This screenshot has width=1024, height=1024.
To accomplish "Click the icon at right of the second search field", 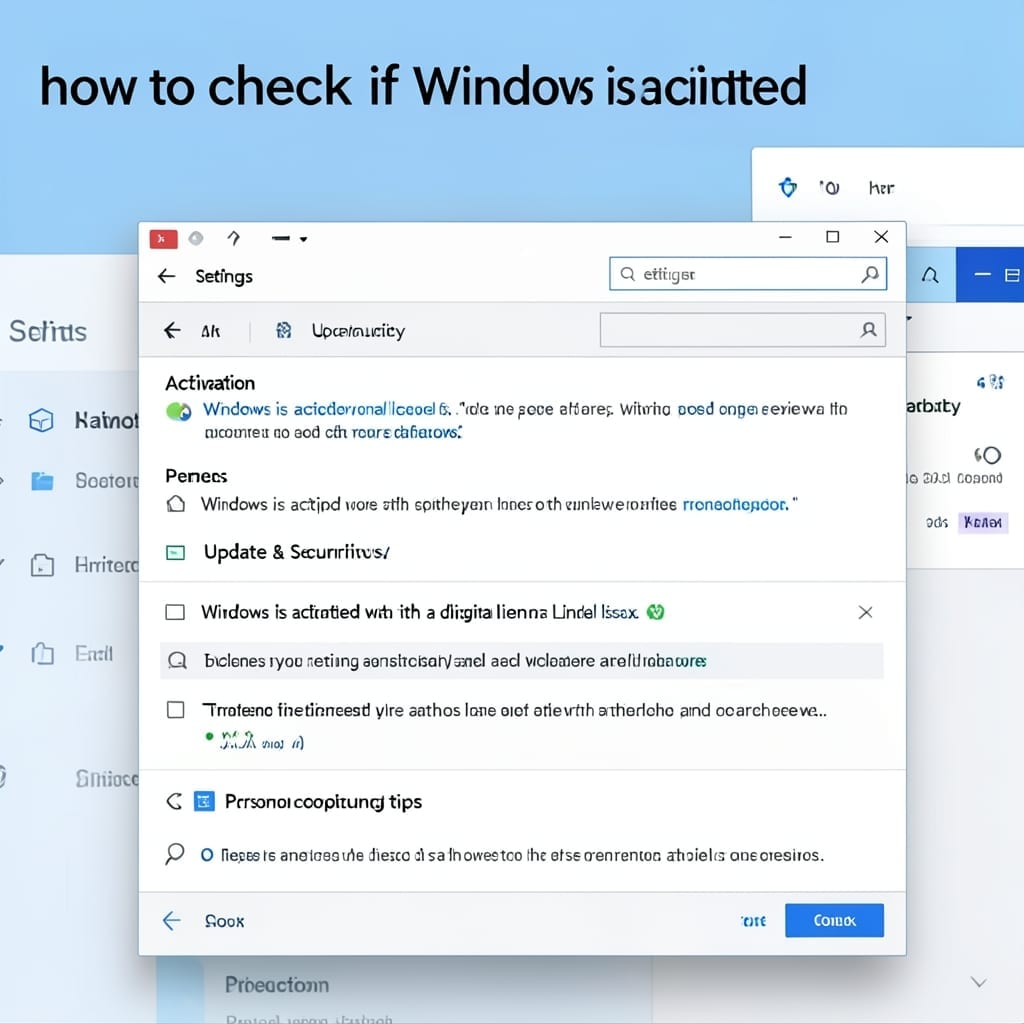I will (x=869, y=330).
